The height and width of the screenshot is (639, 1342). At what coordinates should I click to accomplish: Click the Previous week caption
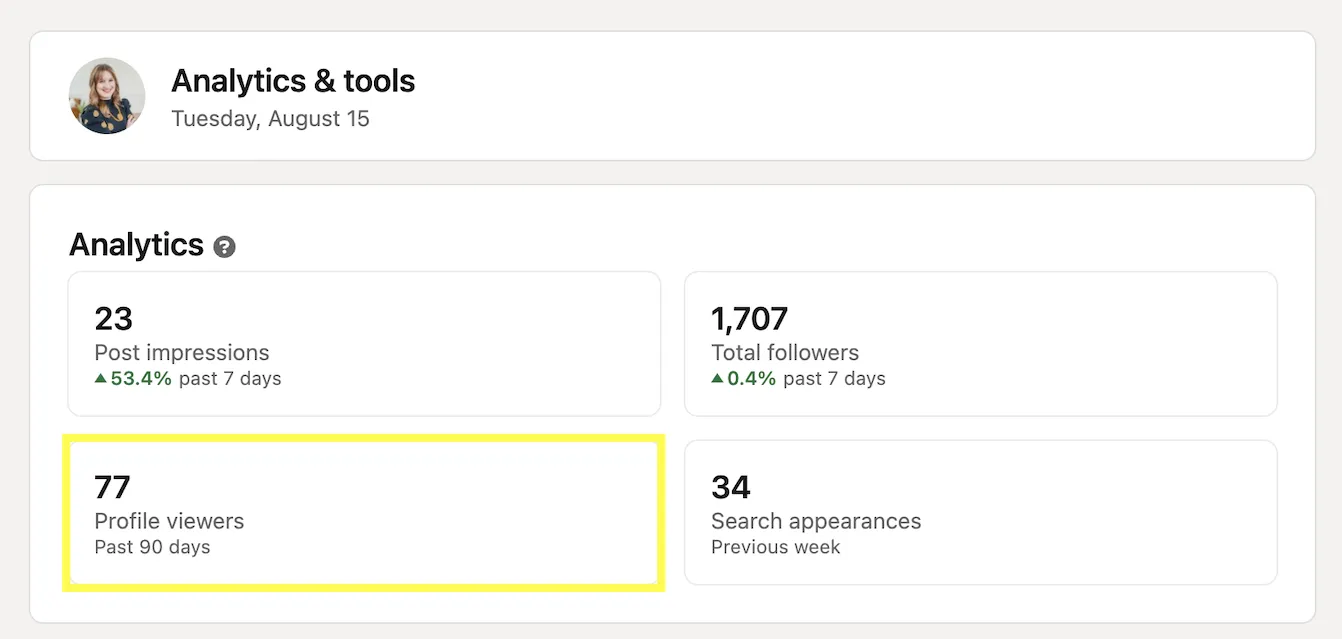(x=775, y=547)
